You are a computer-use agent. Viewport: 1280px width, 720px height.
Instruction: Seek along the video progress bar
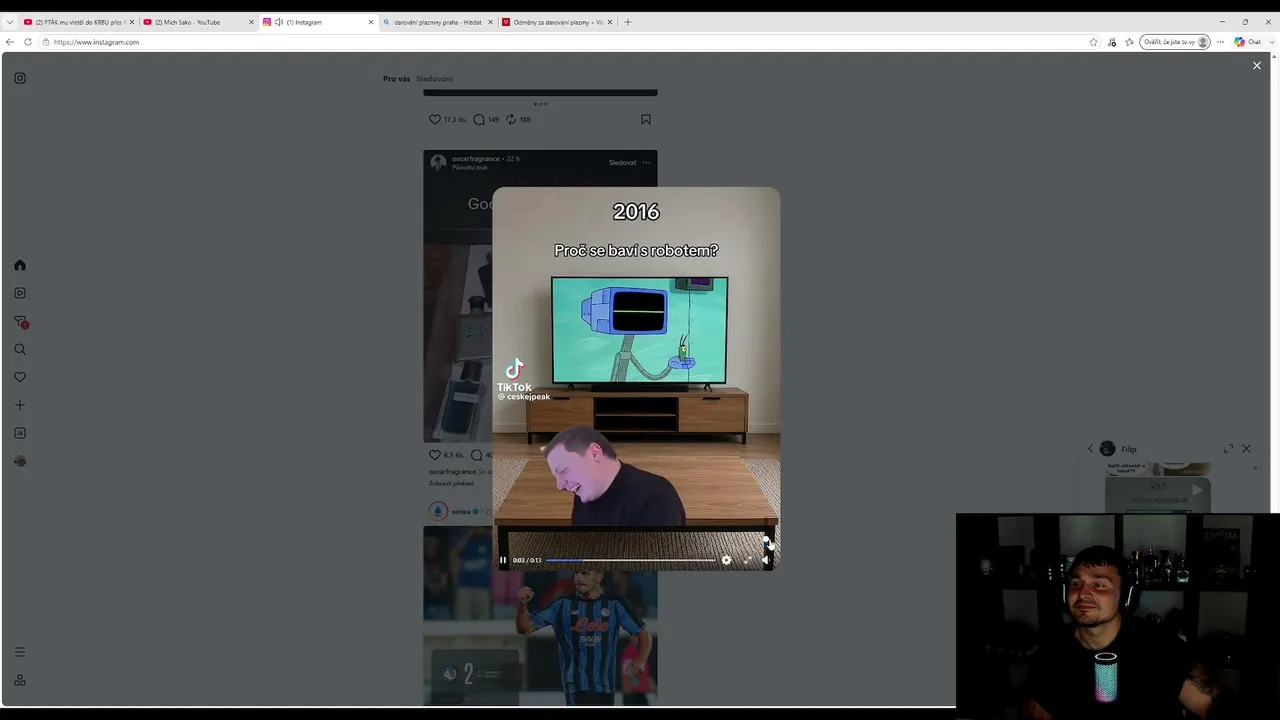click(x=631, y=560)
